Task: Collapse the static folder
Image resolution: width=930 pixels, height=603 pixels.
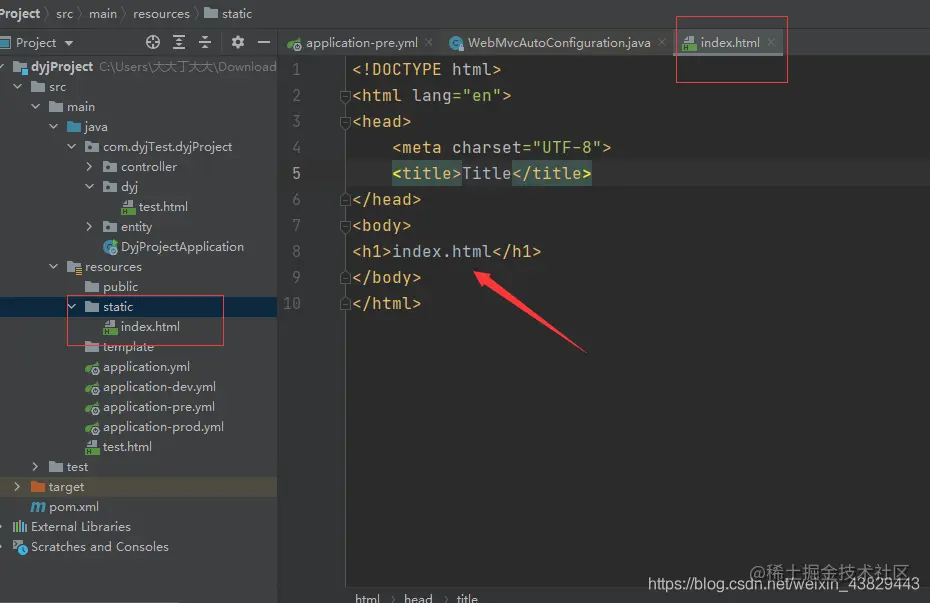Action: tap(72, 307)
